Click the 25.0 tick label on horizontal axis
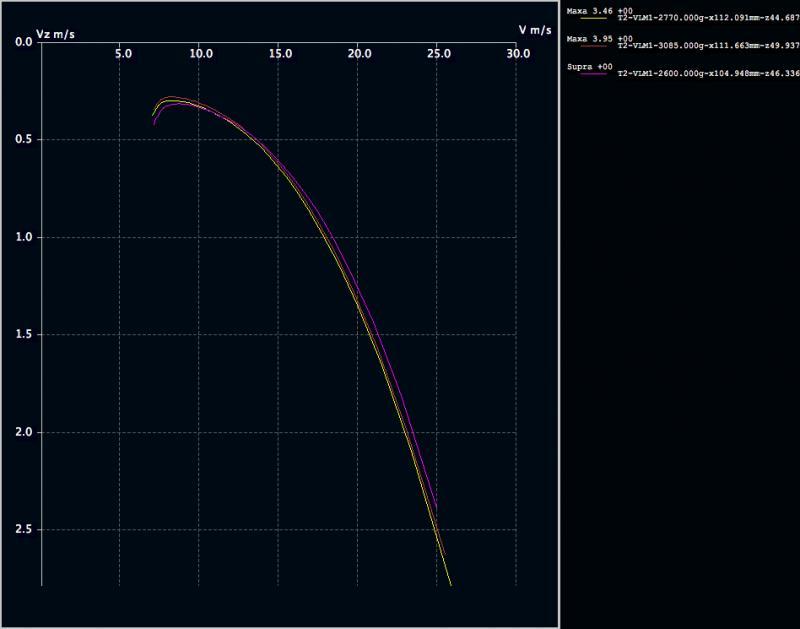This screenshot has width=800, height=629. pos(438,53)
